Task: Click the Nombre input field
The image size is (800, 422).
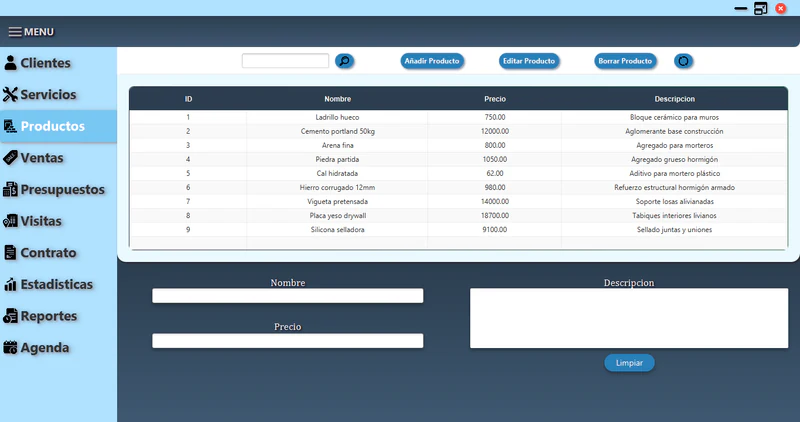Action: pyautogui.click(x=288, y=295)
